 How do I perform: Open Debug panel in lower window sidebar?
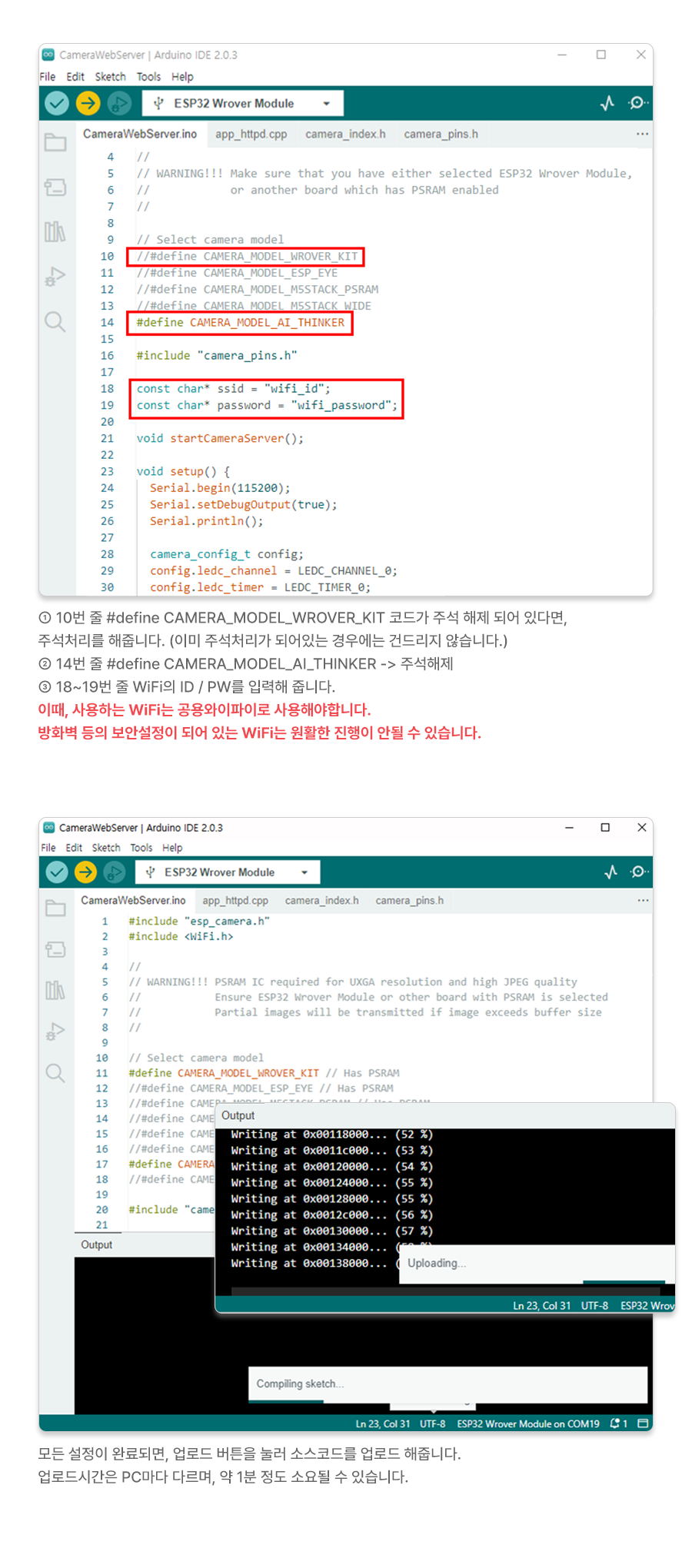tap(55, 1031)
